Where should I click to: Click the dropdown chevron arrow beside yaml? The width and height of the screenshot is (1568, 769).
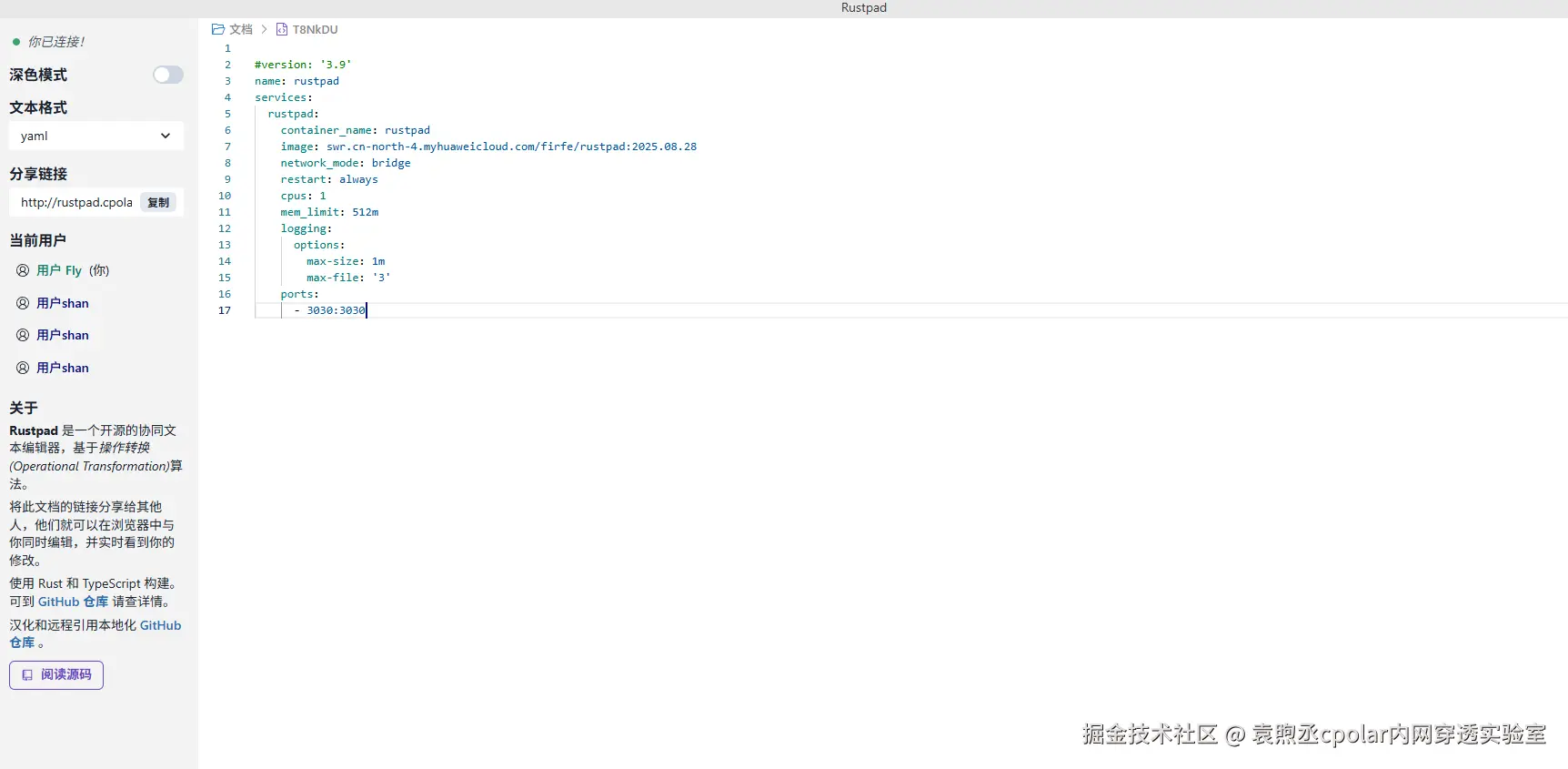(x=166, y=136)
